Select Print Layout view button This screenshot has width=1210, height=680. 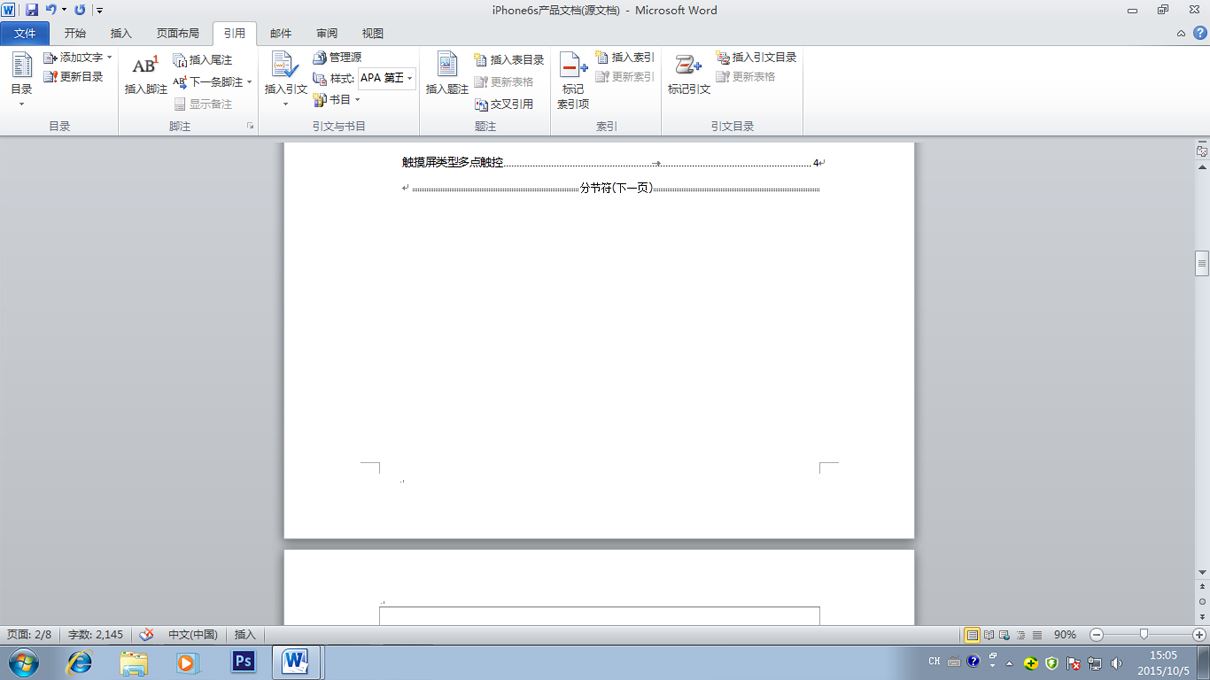pyautogui.click(x=972, y=635)
